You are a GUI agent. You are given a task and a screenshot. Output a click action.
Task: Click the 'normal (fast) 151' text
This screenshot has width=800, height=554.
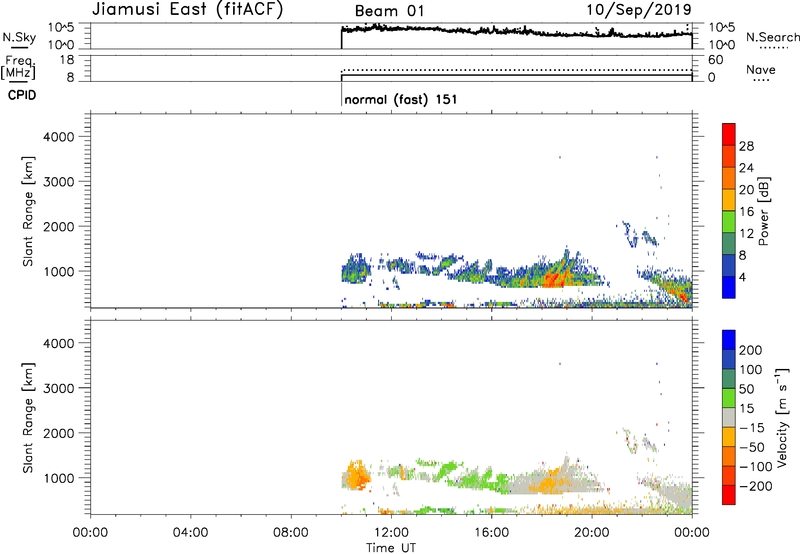[x=401, y=99]
